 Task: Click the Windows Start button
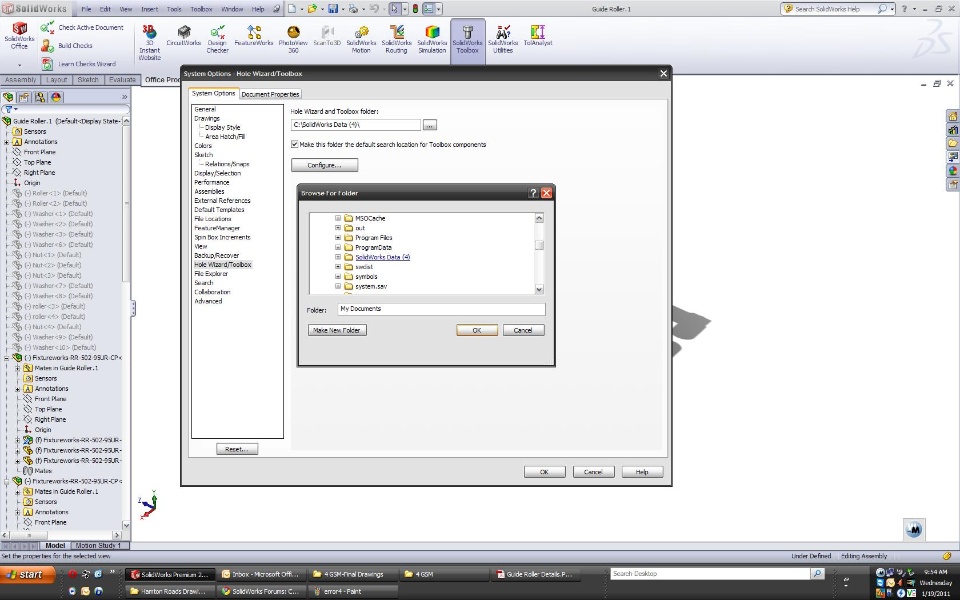[28, 574]
